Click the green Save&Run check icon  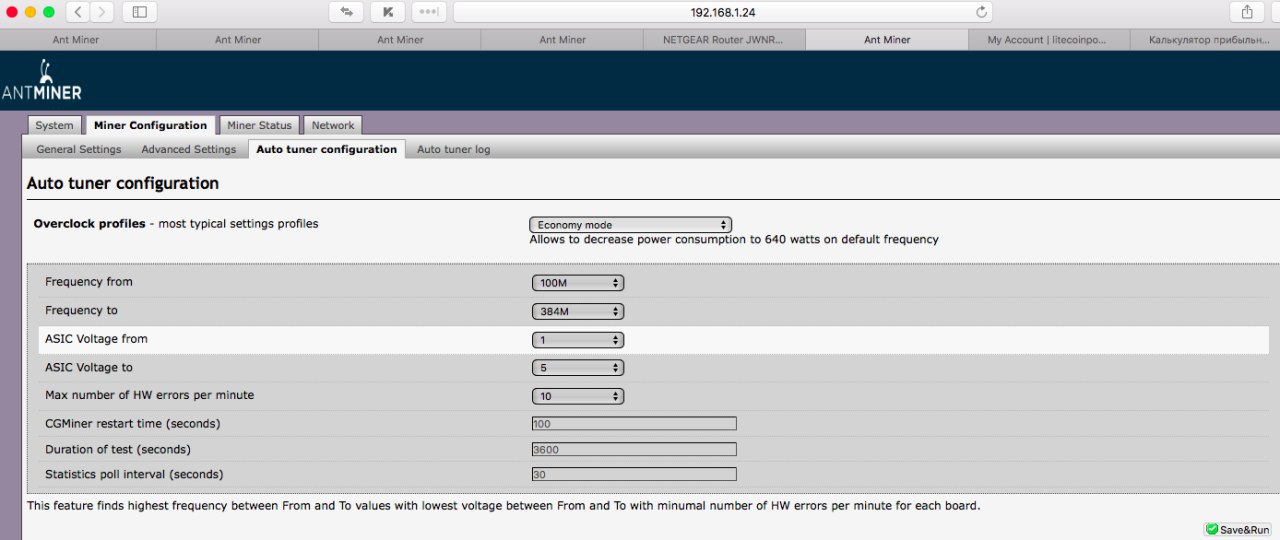click(1212, 529)
